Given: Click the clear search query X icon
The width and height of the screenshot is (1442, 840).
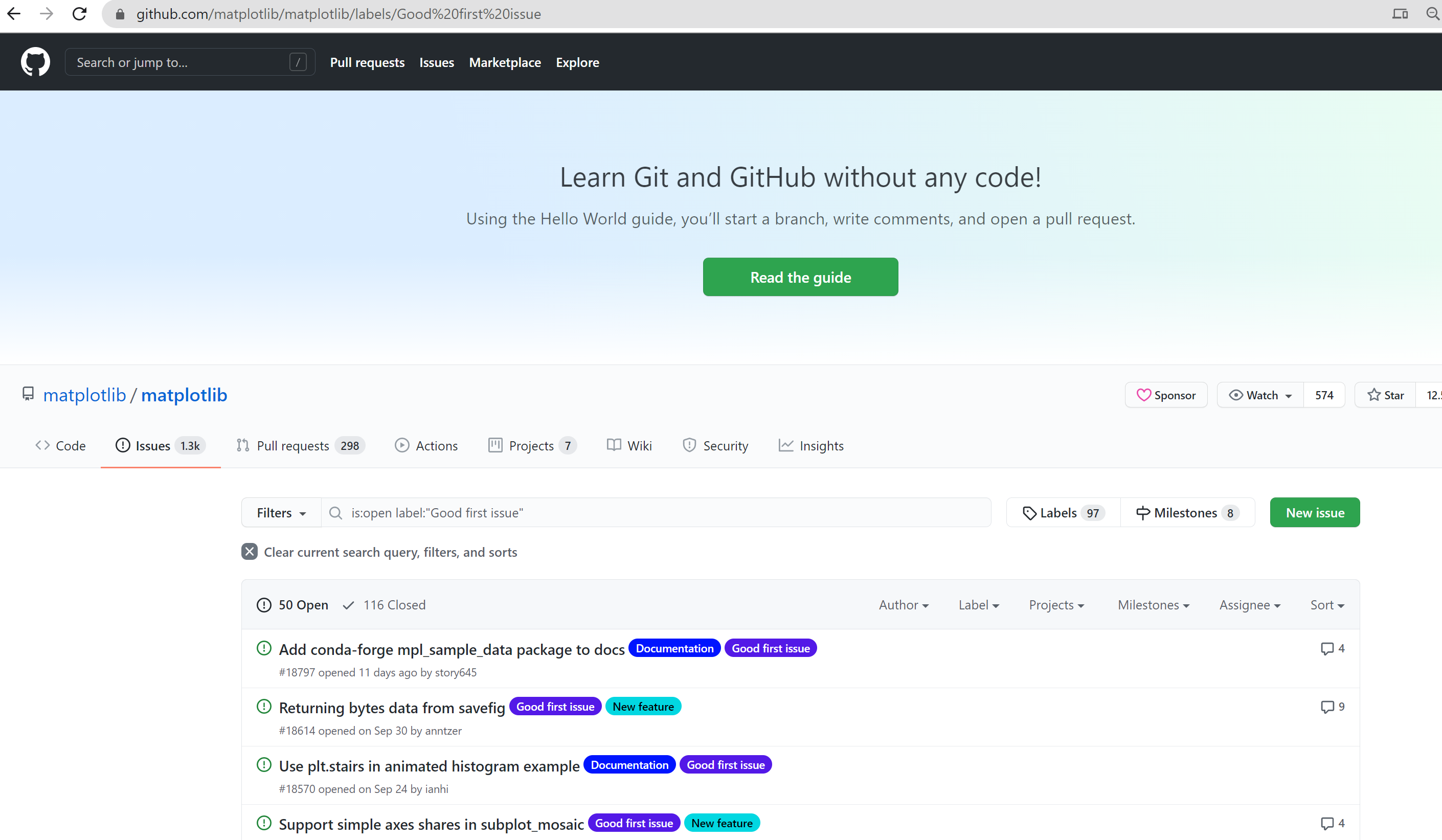Looking at the screenshot, I should click(x=250, y=552).
